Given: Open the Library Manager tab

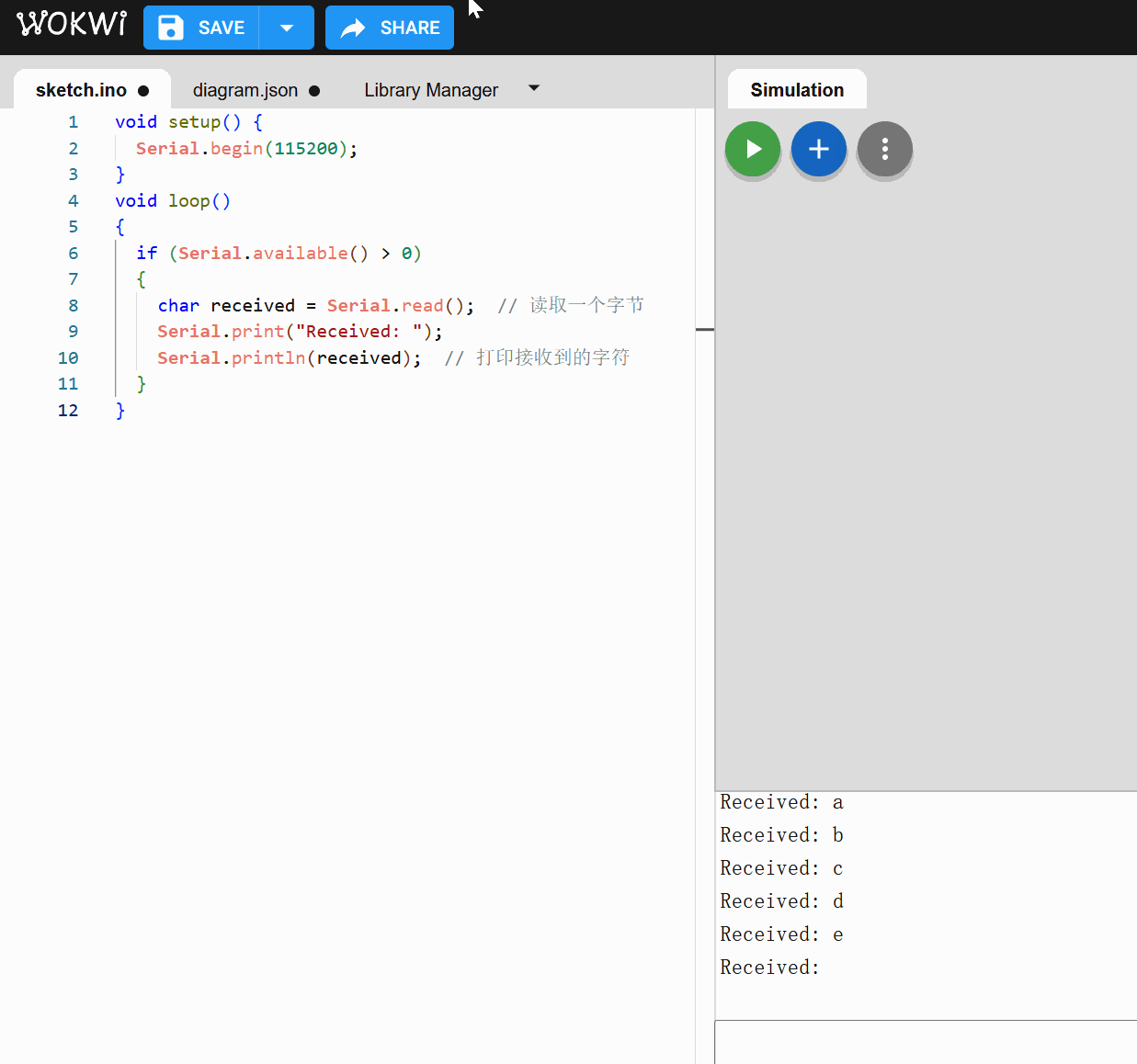Looking at the screenshot, I should [x=431, y=90].
